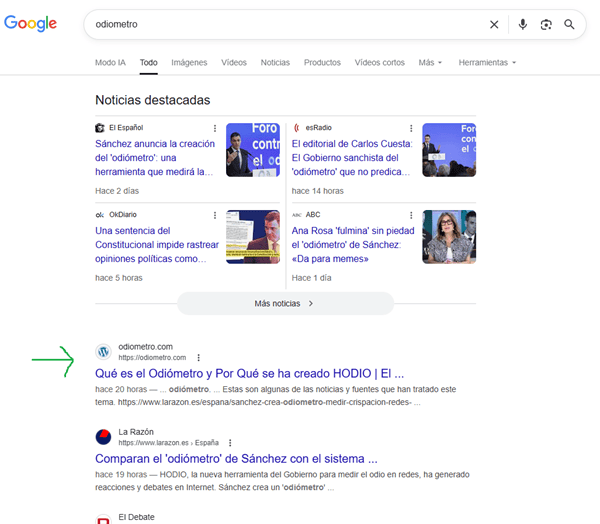600x524 pixels.
Task: Open ABC article about Ana Rosa
Action: (x=353, y=245)
